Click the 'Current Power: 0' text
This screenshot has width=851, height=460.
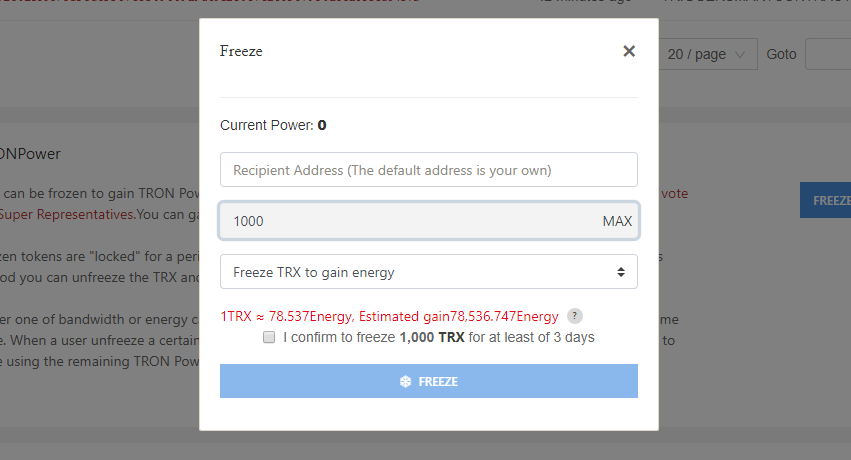[273, 125]
